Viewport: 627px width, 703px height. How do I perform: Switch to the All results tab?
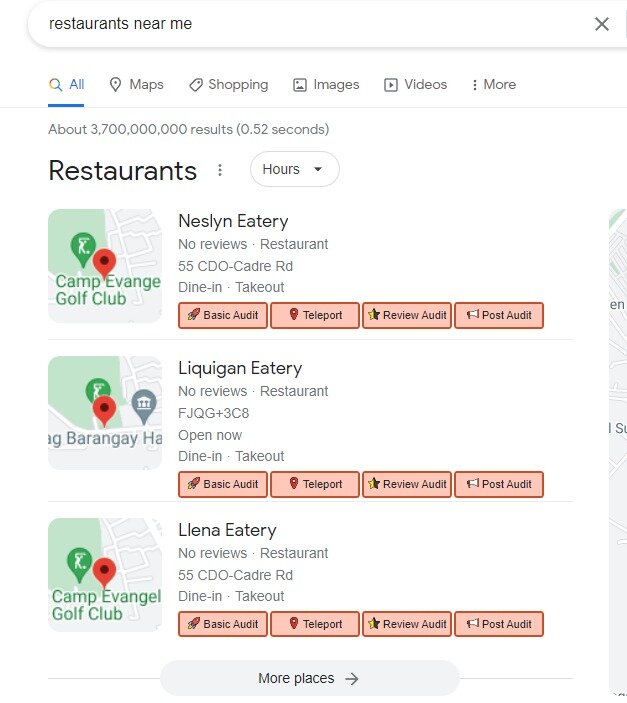tap(66, 84)
